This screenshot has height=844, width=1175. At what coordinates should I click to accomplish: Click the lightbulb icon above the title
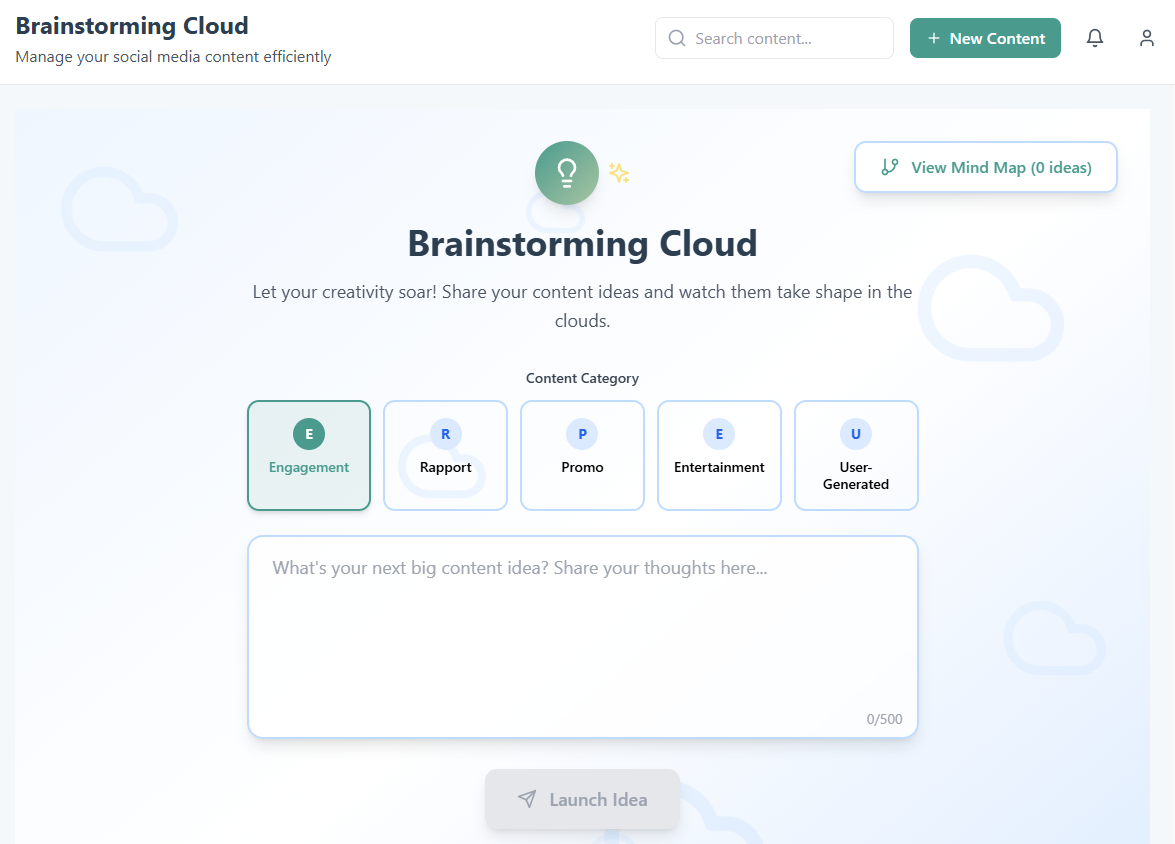[x=566, y=172]
